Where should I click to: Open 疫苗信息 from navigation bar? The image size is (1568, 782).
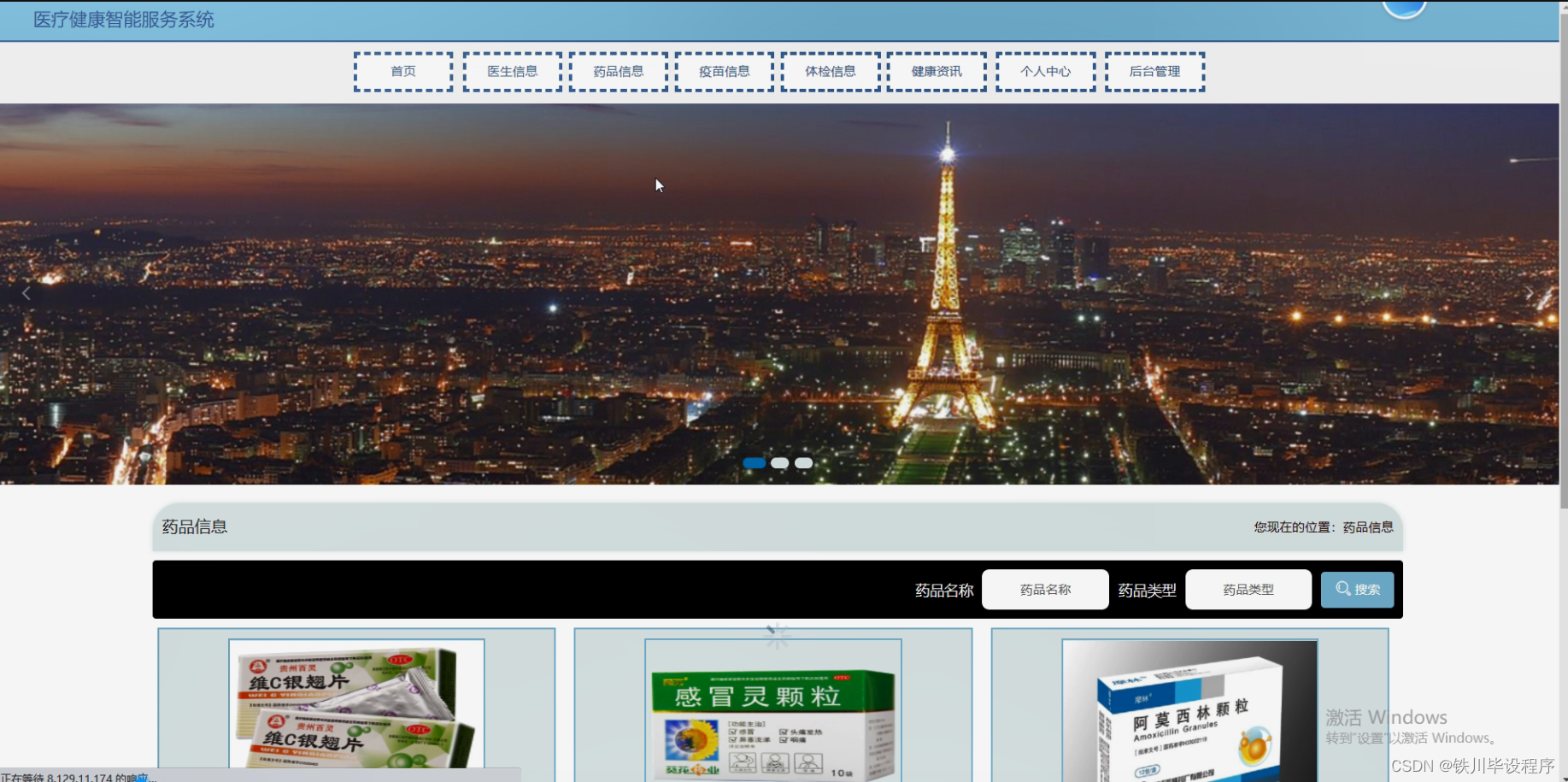tap(725, 72)
